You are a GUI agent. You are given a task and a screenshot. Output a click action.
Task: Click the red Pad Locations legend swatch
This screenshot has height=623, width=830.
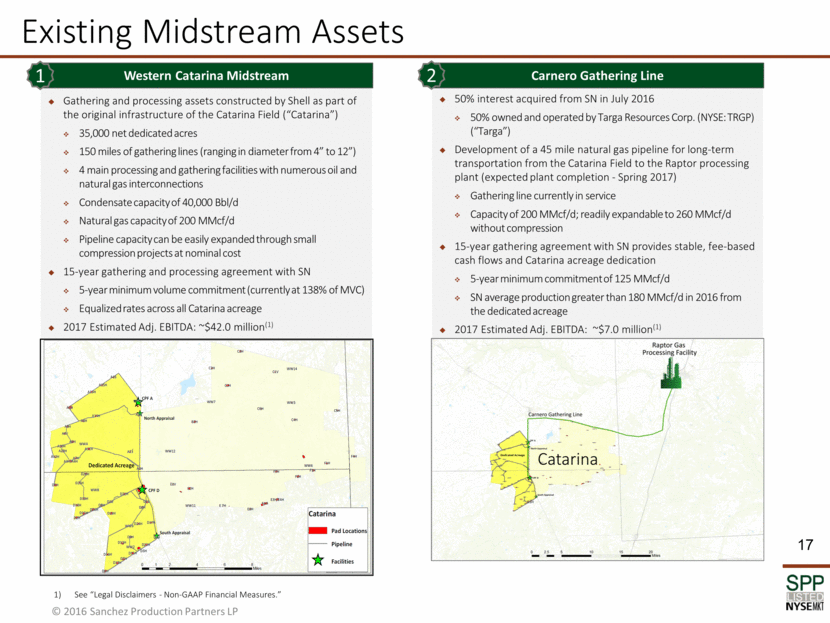[319, 528]
